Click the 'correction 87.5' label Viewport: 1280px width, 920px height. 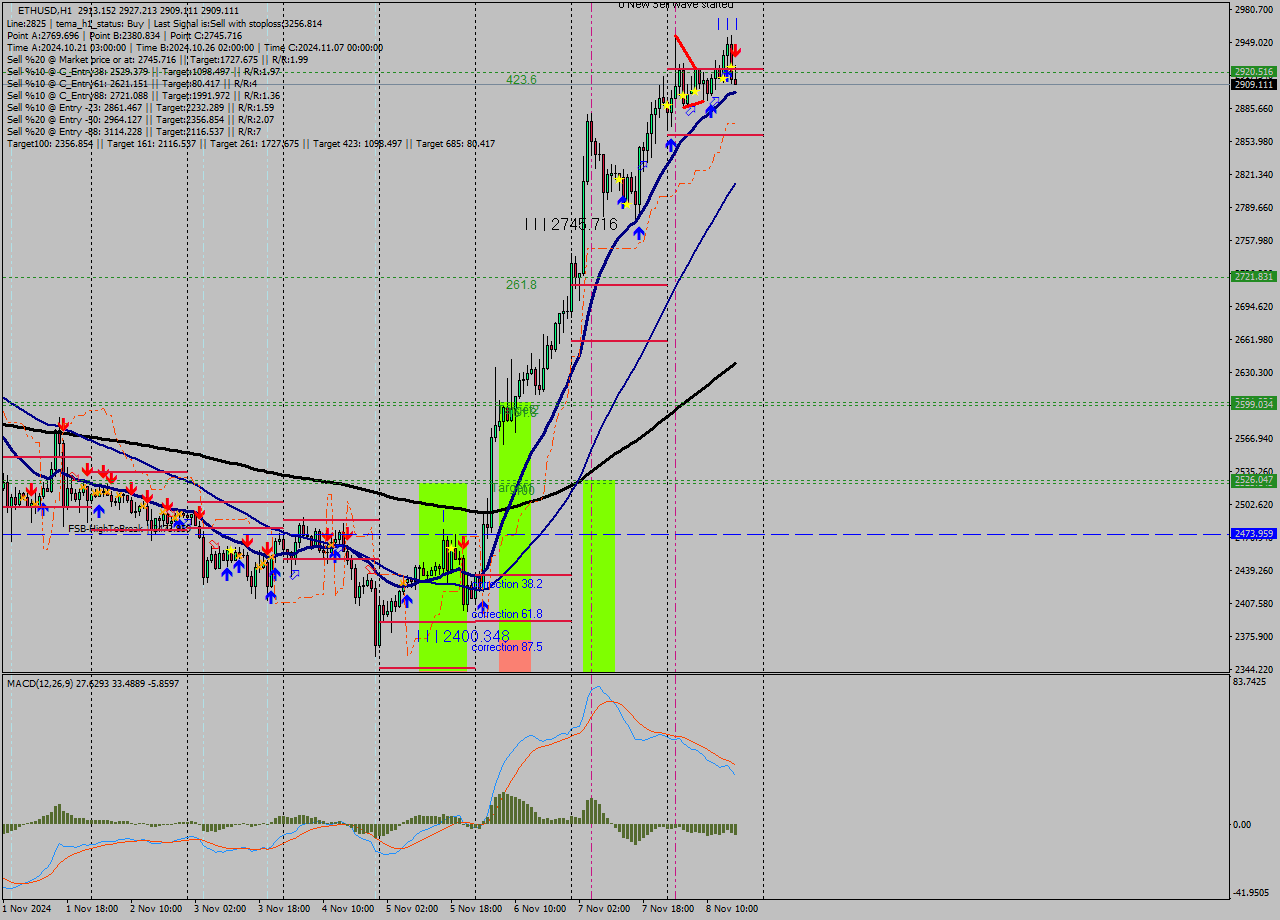(x=507, y=647)
